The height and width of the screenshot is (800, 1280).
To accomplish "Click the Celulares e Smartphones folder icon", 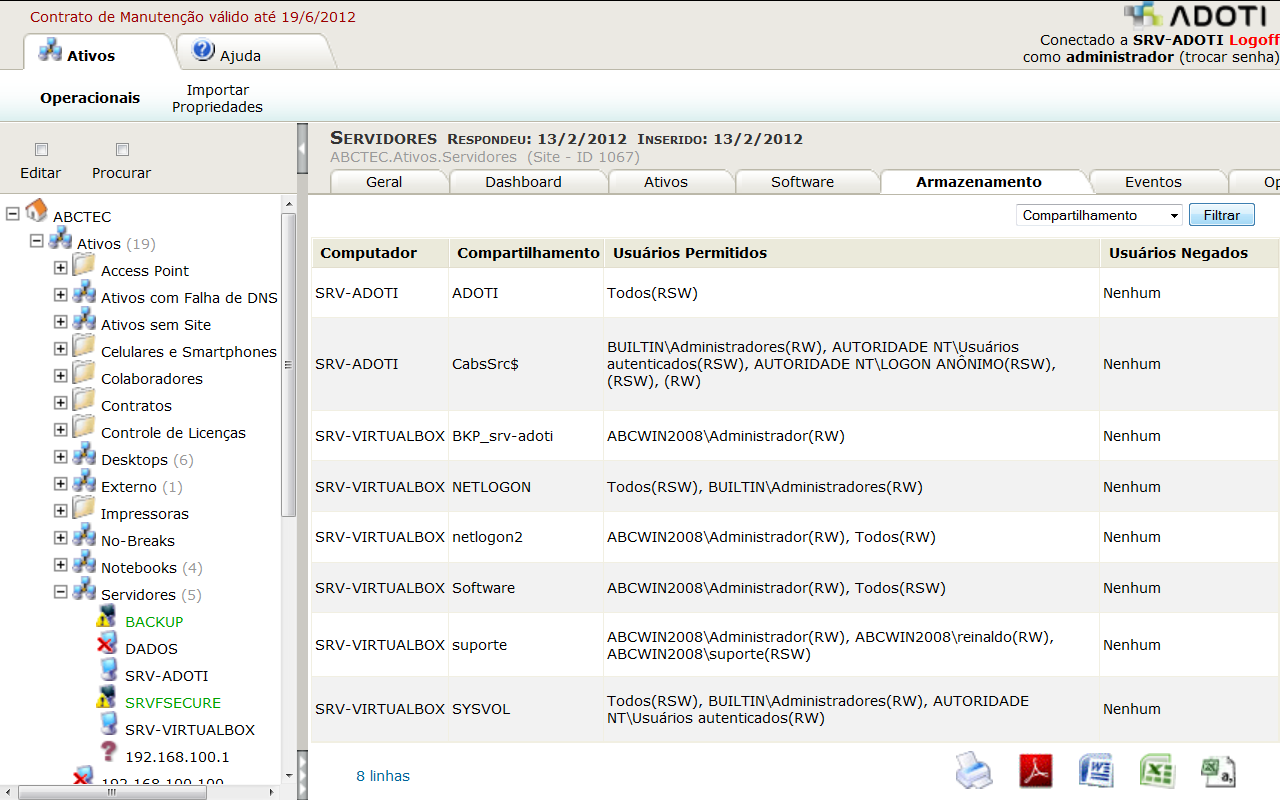I will click(x=84, y=347).
